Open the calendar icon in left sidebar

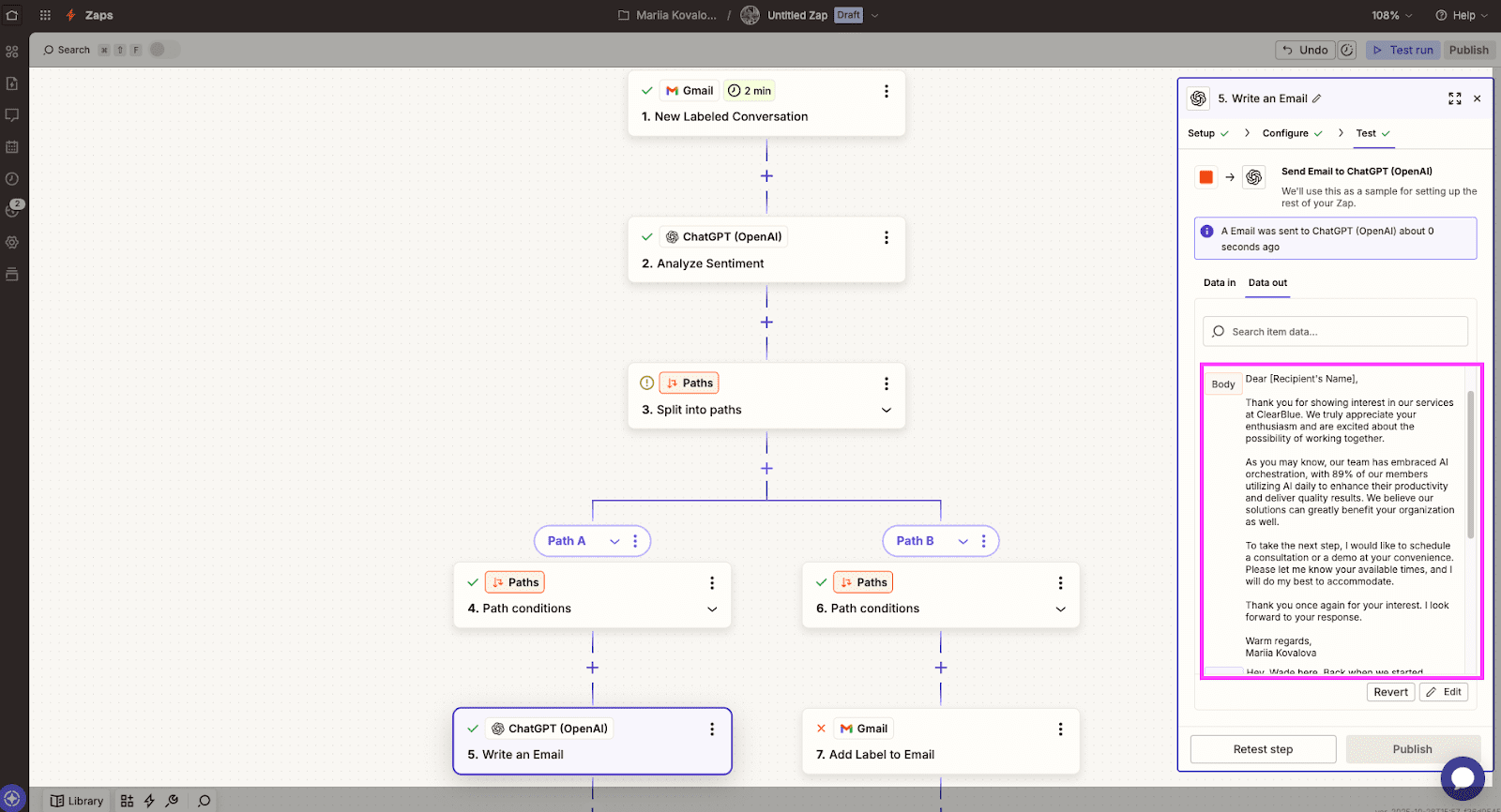pyautogui.click(x=12, y=147)
